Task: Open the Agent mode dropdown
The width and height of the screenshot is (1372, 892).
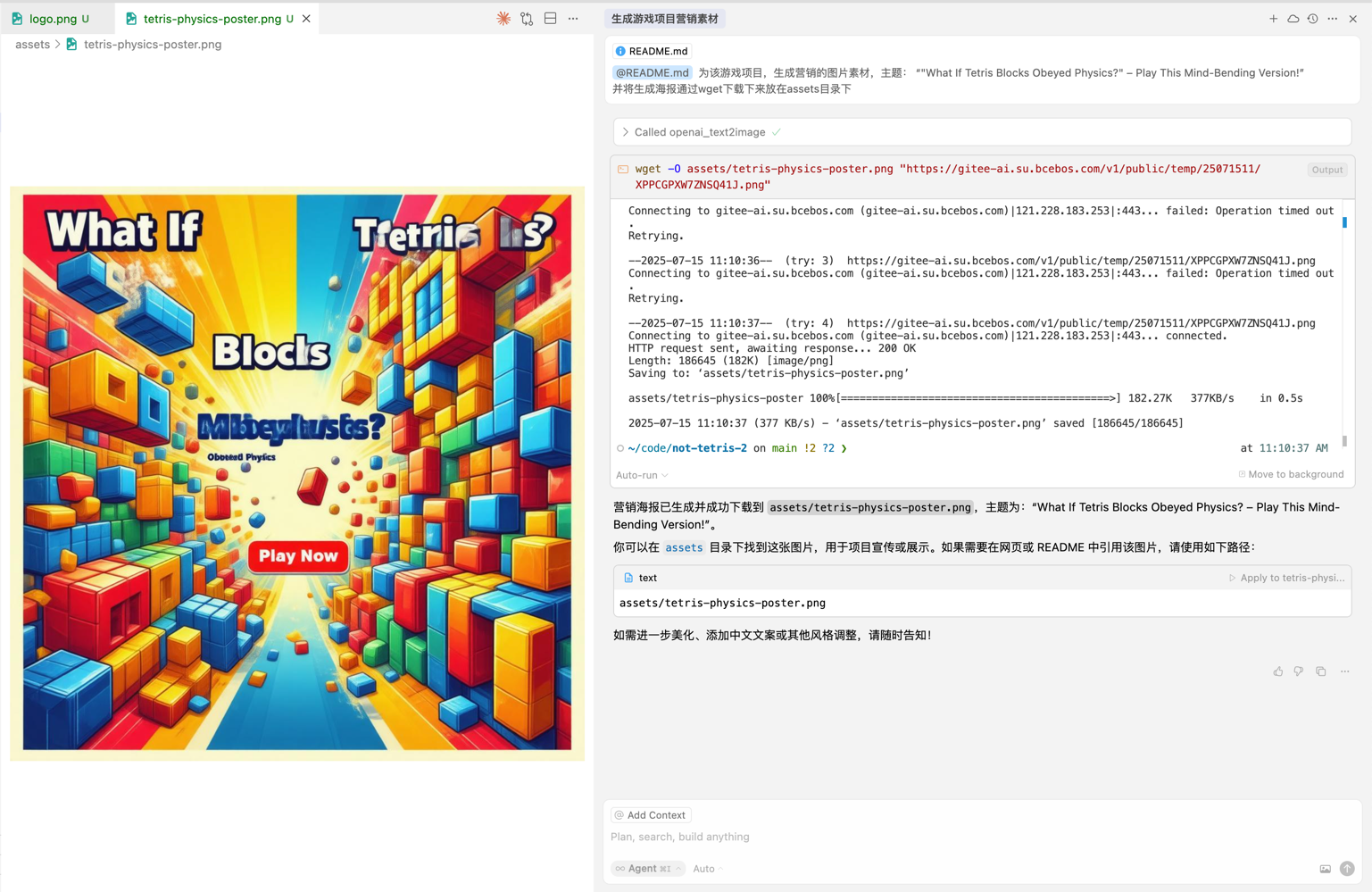Action: point(647,869)
